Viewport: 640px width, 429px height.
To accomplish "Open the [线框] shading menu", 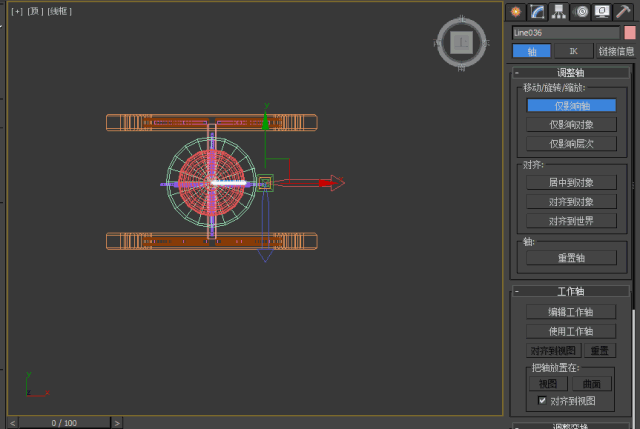I will pyautogui.click(x=60, y=11).
